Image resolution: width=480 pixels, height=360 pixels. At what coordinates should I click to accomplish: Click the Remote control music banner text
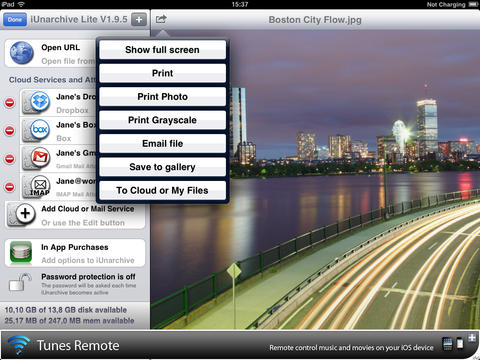click(351, 348)
